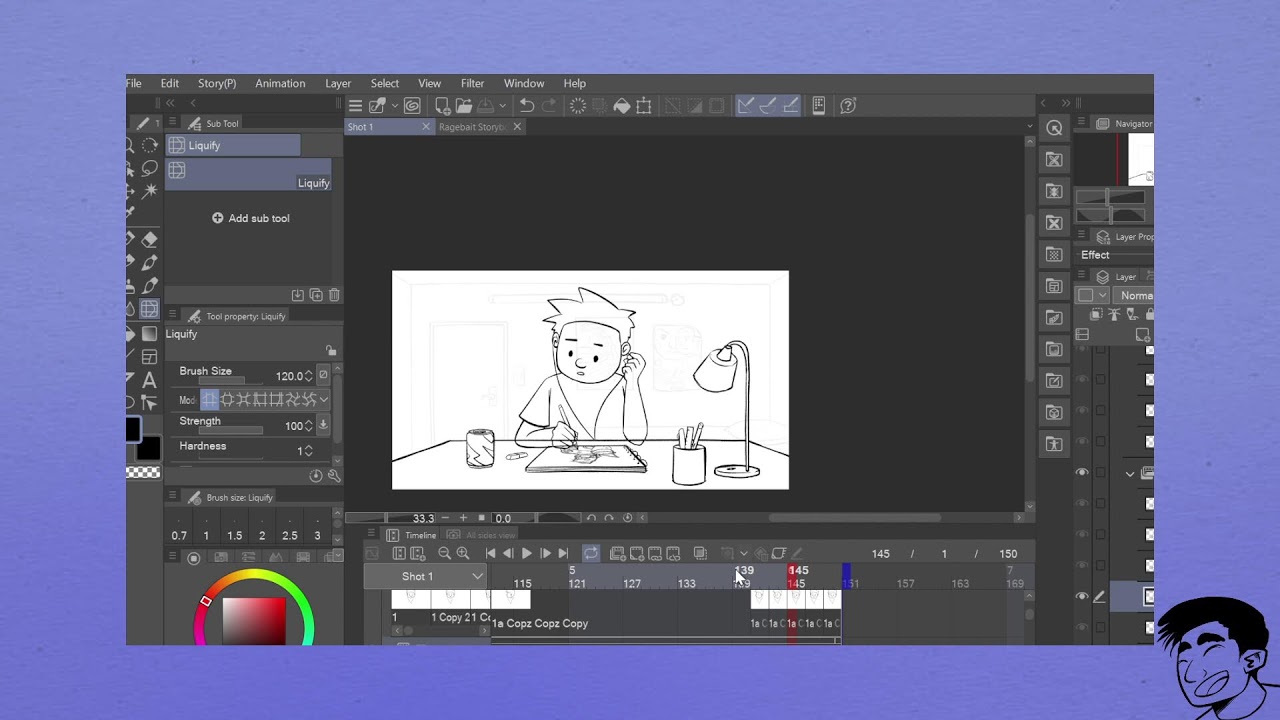This screenshot has height=720, width=1280.
Task: Click the Fill bucket icon in command bar
Action: (x=621, y=105)
